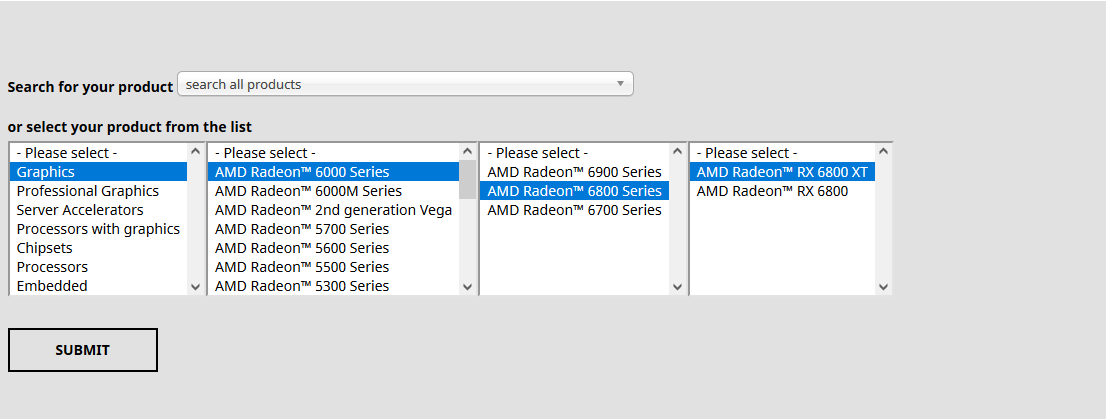This screenshot has width=1106, height=419.
Task: Select Processors with graphics option
Action: point(98,229)
